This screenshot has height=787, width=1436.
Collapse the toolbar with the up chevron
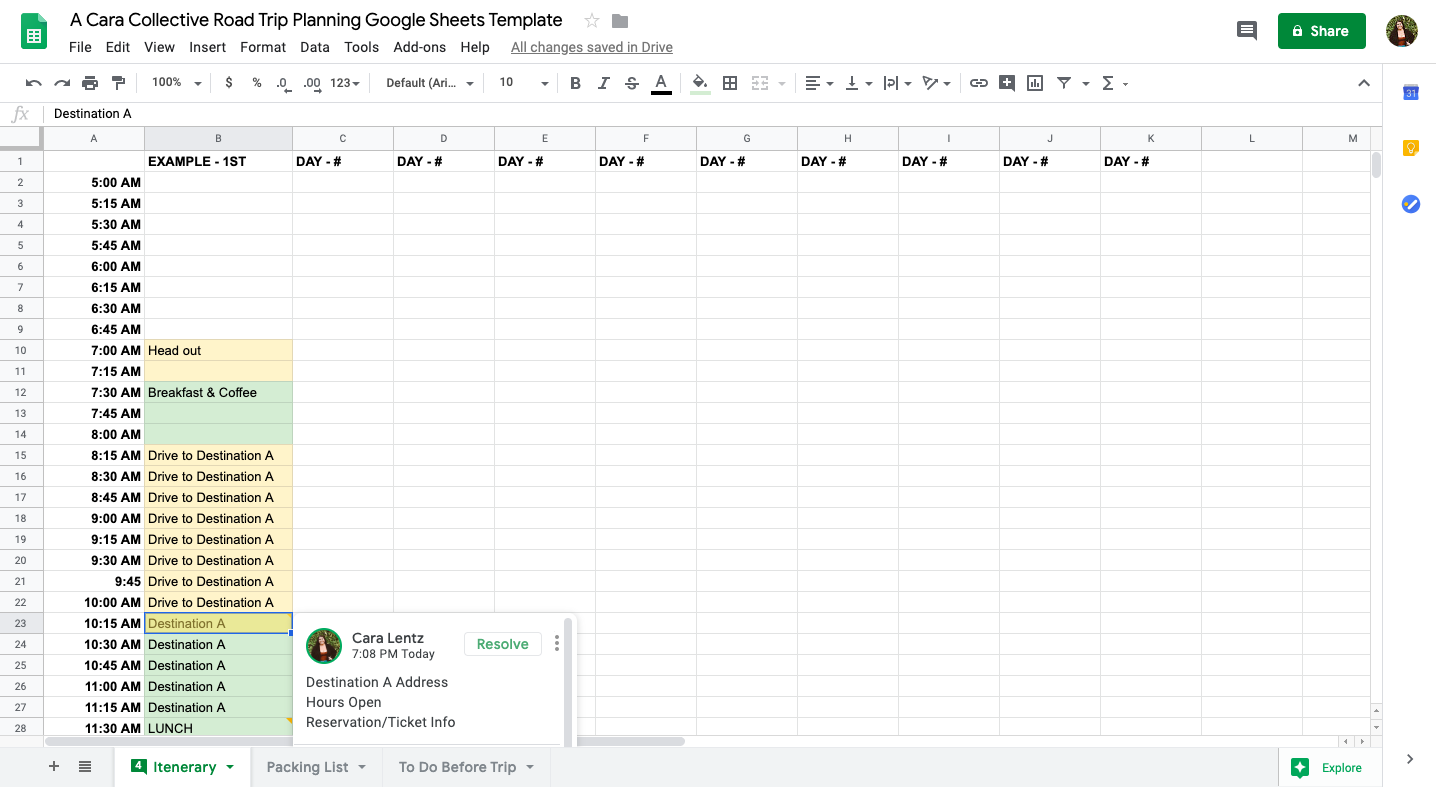[1363, 83]
